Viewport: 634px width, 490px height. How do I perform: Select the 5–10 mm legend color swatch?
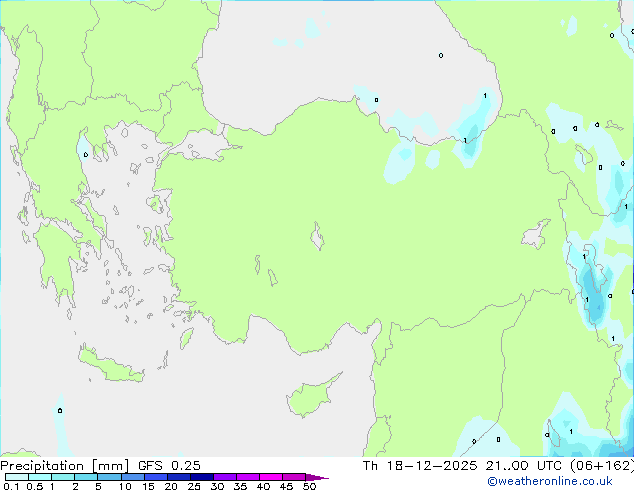coord(109,477)
